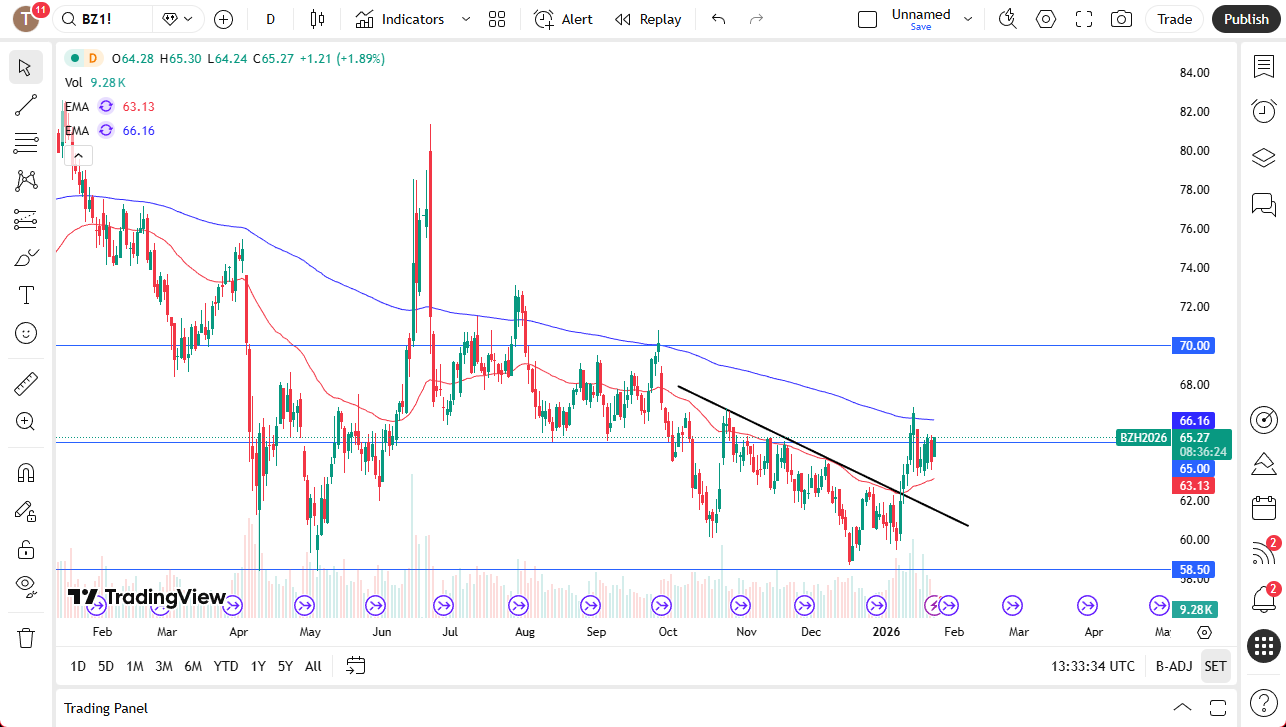Select the 1M date range tab
The height and width of the screenshot is (727, 1286).
[135, 666]
